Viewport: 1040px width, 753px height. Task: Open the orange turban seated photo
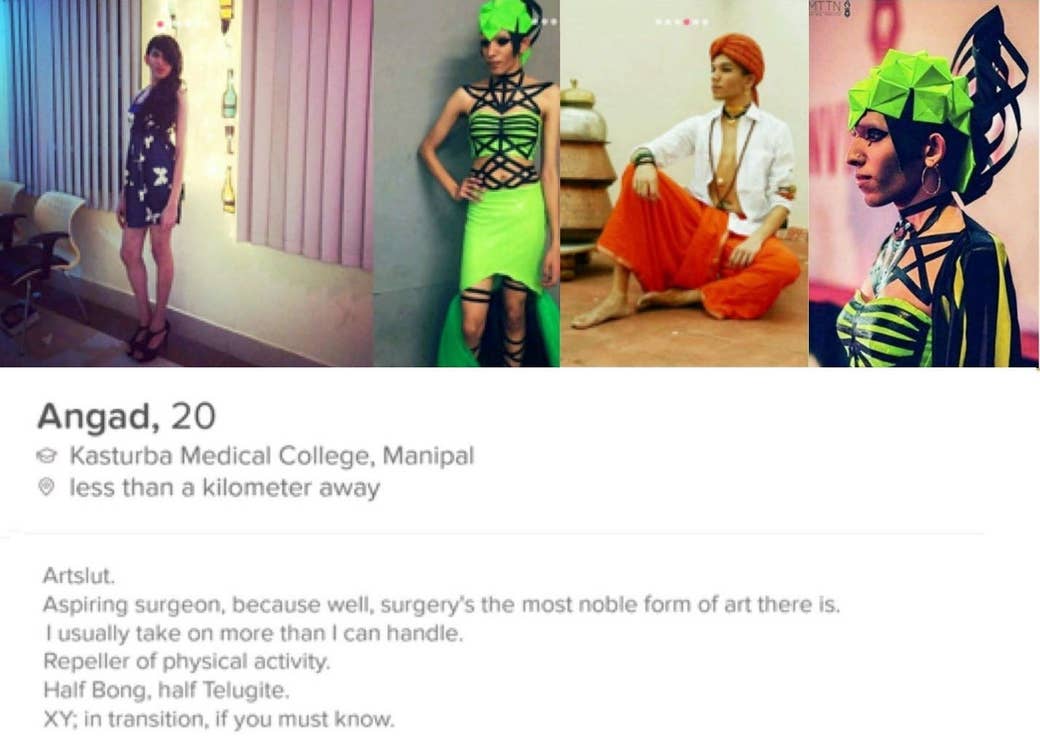tap(684, 183)
